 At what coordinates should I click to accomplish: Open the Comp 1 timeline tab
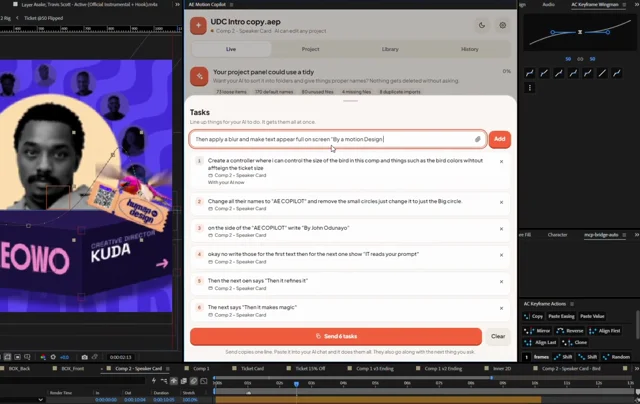201,368
